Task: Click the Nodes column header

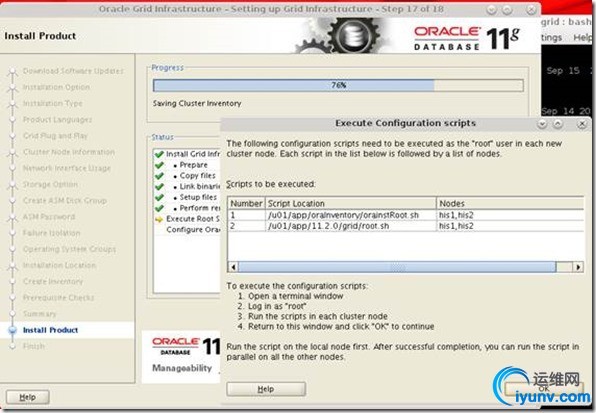Action: click(510, 203)
